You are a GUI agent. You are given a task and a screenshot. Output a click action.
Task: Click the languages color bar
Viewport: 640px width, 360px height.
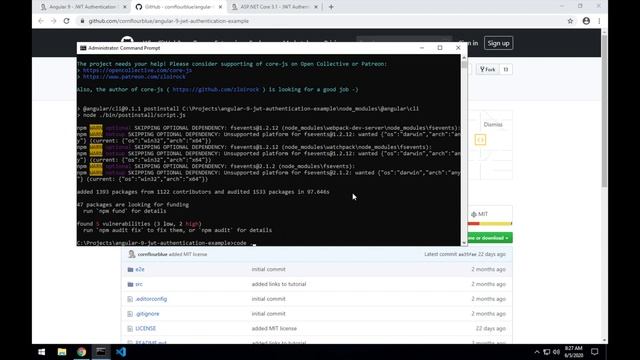[490, 224]
